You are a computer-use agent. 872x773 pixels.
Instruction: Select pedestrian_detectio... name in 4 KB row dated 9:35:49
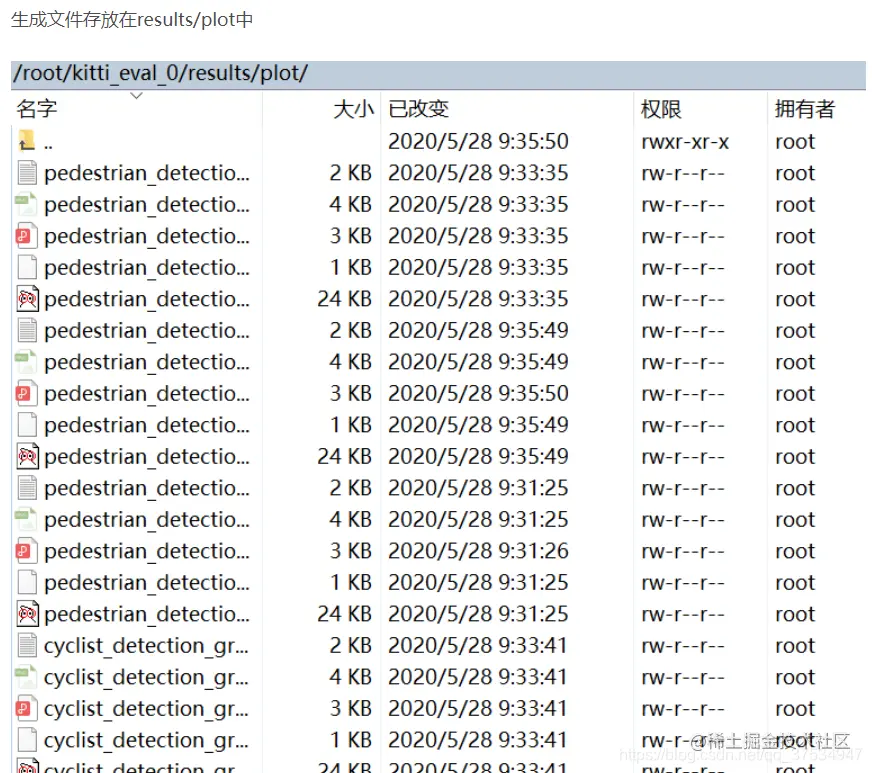tap(147, 363)
